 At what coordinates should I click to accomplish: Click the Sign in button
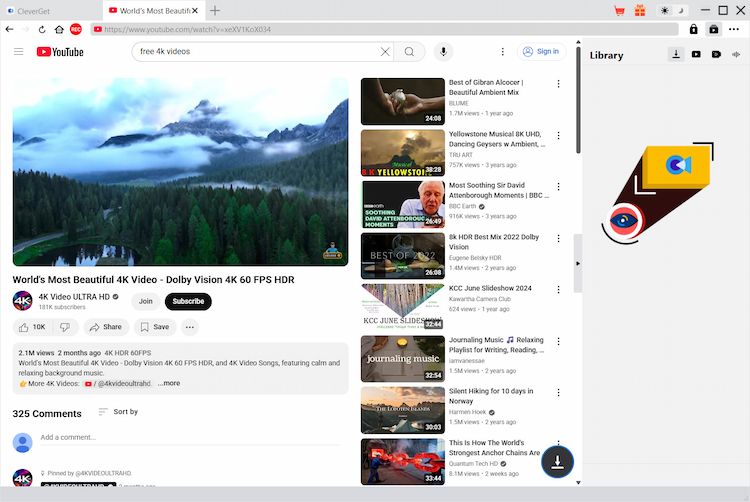click(541, 52)
